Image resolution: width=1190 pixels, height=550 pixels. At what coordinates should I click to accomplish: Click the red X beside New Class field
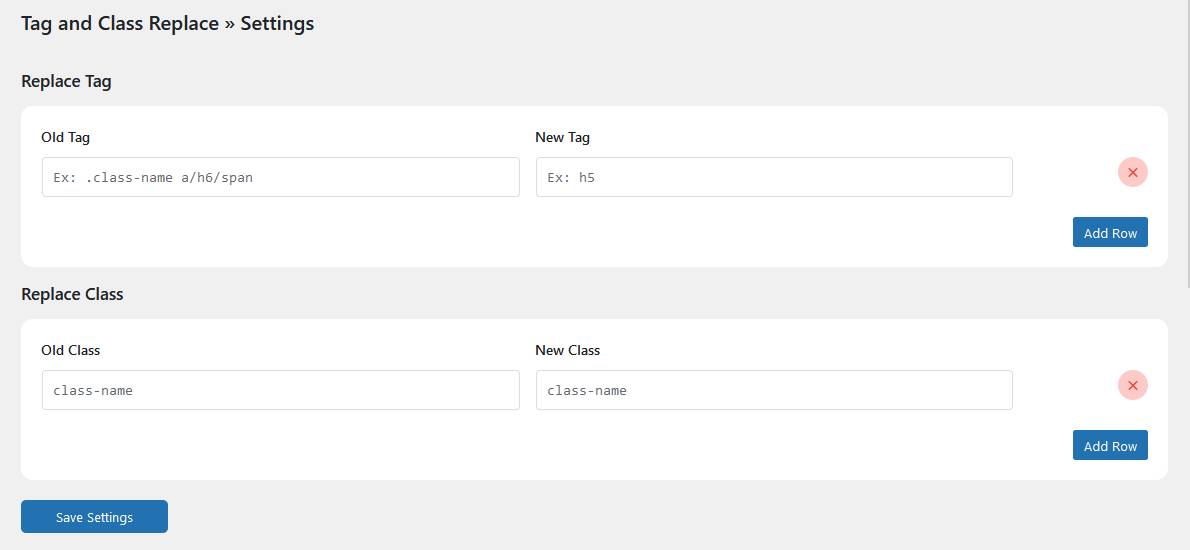1132,385
